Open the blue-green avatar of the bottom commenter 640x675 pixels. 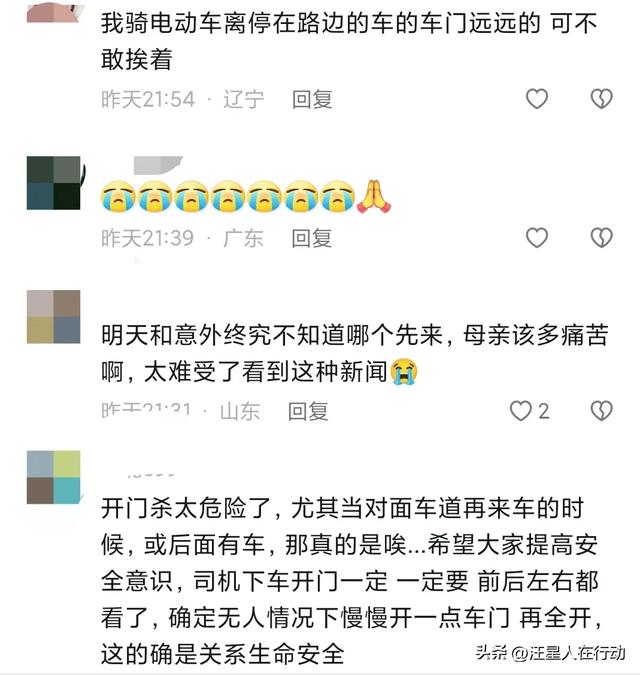(x=53, y=477)
